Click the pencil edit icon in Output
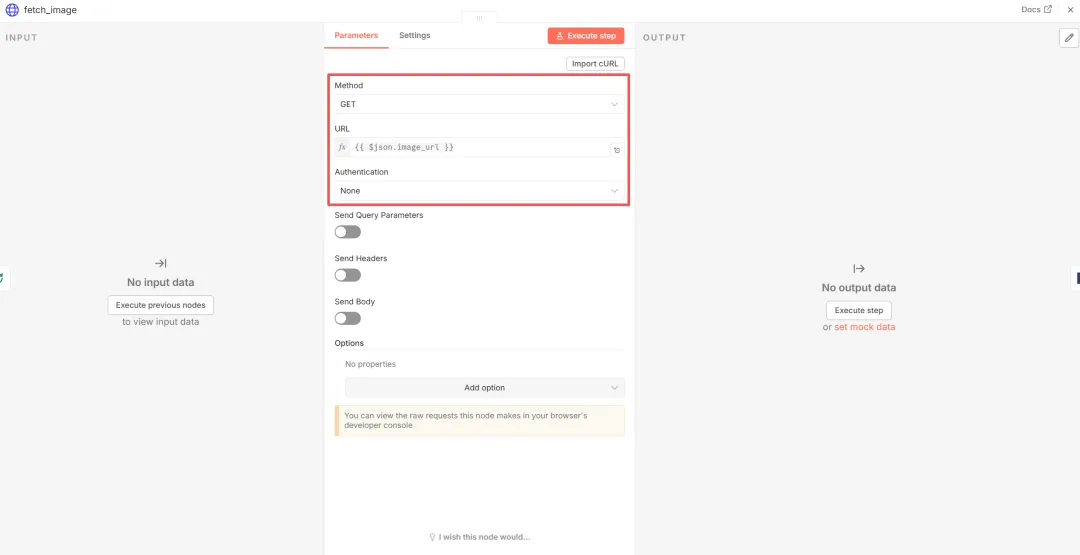This screenshot has height=555, width=1080. pyautogui.click(x=1069, y=38)
